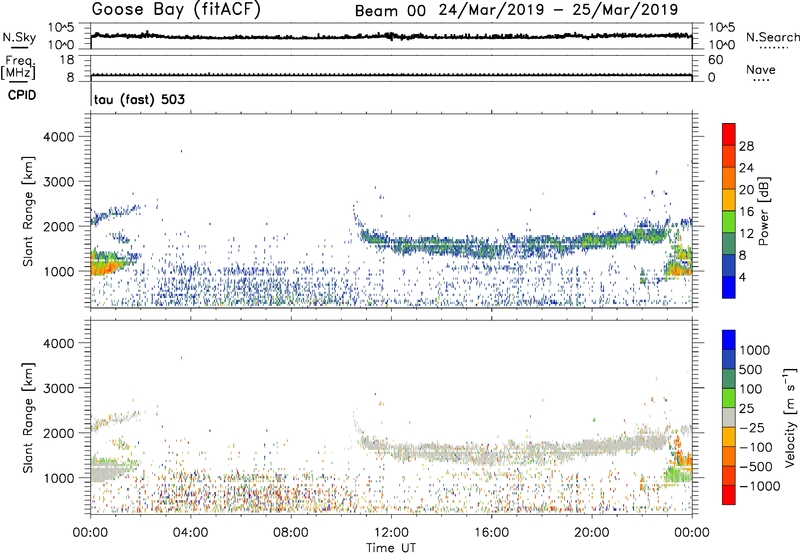Select the "Power [dB]" colorbar label
Image resolution: width=800 pixels, height=554 pixels.
tap(764, 211)
